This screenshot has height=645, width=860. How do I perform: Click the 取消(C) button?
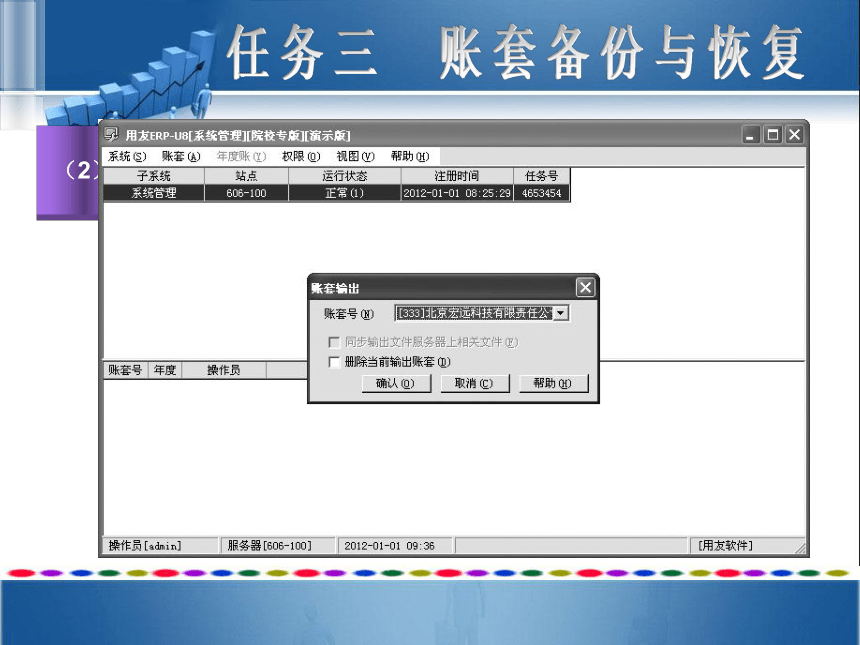click(x=475, y=383)
